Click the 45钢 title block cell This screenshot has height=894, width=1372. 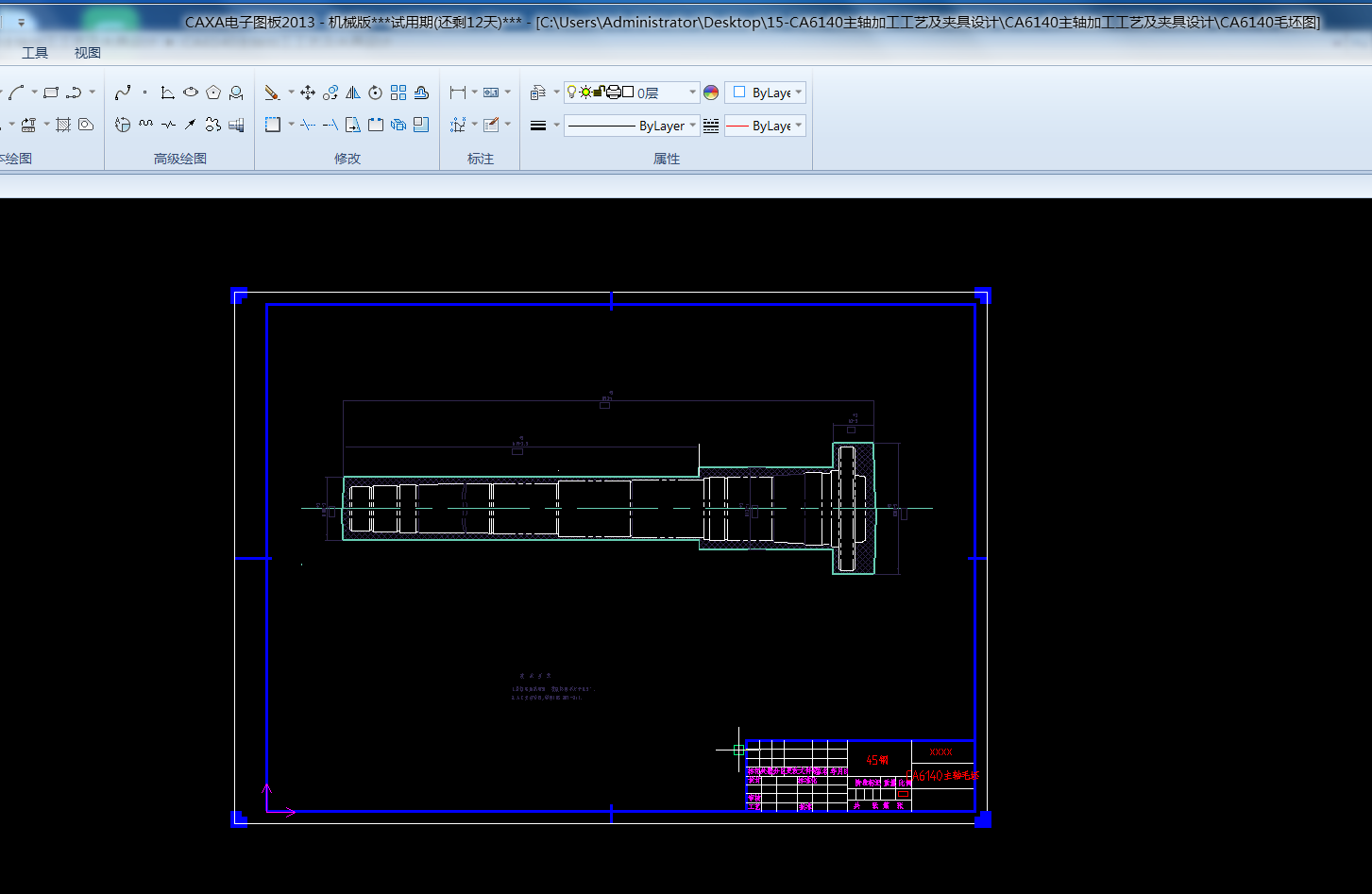coord(877,760)
